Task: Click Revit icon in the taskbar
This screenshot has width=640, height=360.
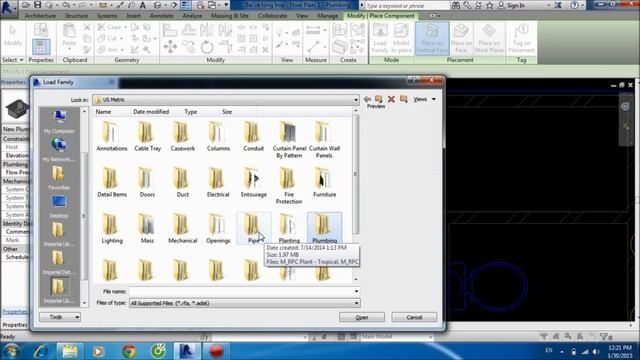Action: [187, 351]
